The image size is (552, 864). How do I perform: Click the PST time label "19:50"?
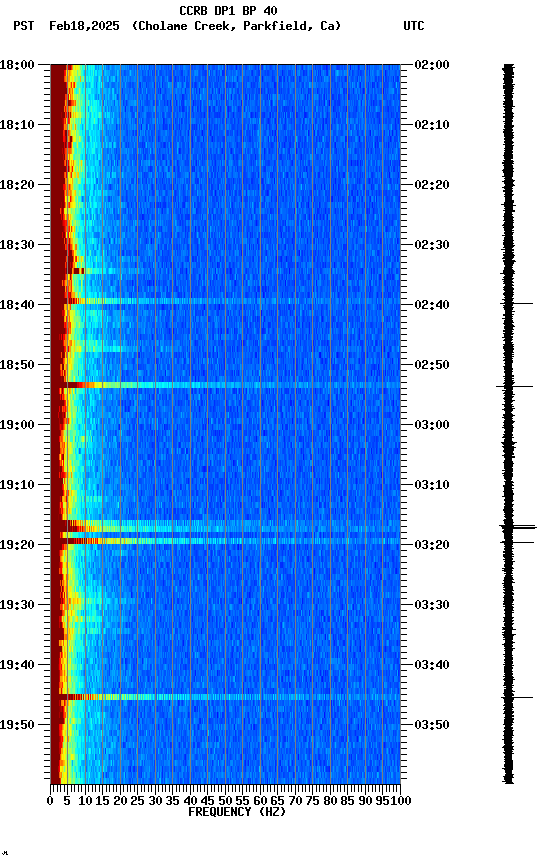17,725
